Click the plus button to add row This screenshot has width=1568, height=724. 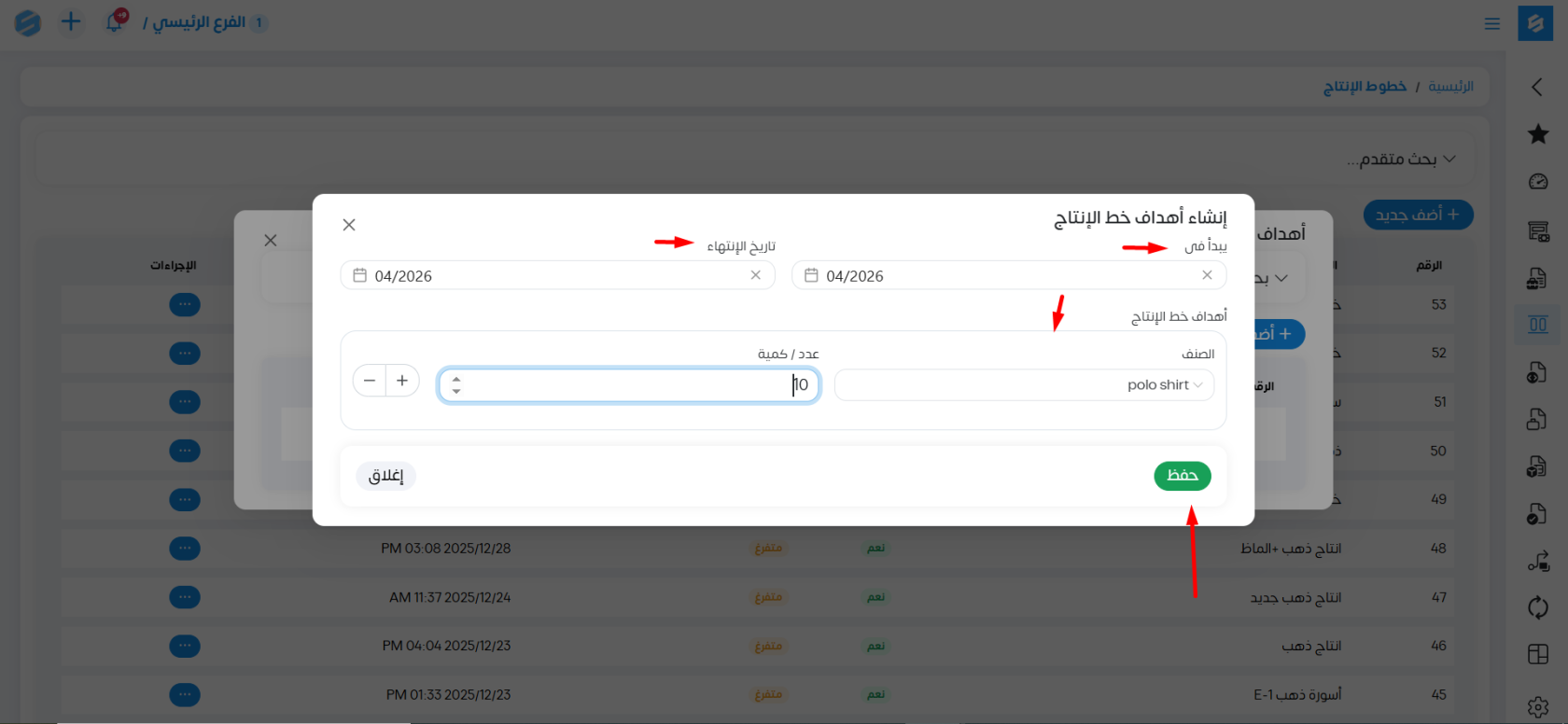(x=402, y=381)
